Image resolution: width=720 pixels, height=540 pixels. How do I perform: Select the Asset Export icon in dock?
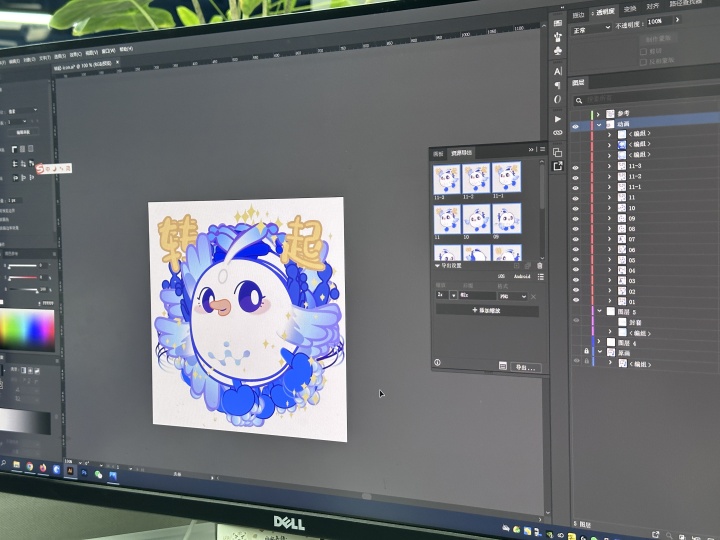[x=557, y=166]
